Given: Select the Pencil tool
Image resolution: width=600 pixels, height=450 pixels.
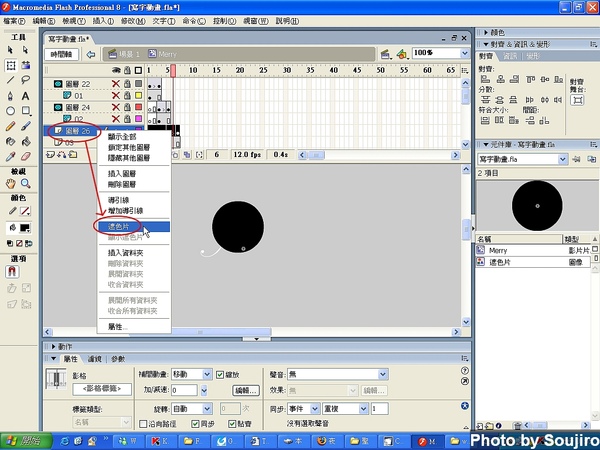Looking at the screenshot, I should 10,126.
